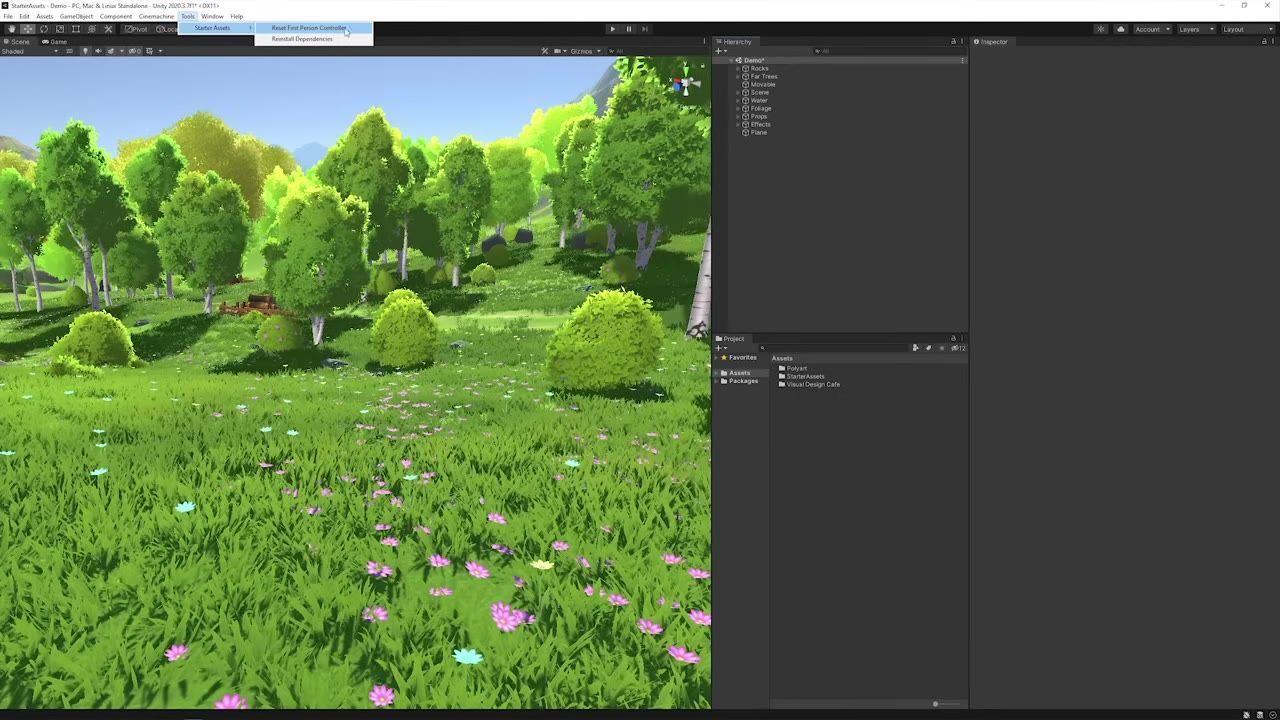Choose Reinstall Dependencies menu entry
1280x720 pixels.
tap(302, 39)
